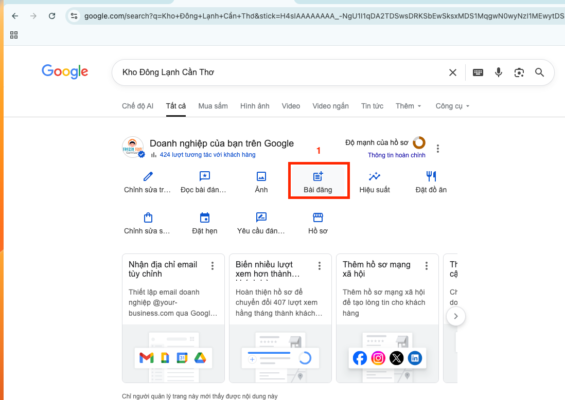
Task: Go back with the browser back arrow
Action: pos(15,16)
